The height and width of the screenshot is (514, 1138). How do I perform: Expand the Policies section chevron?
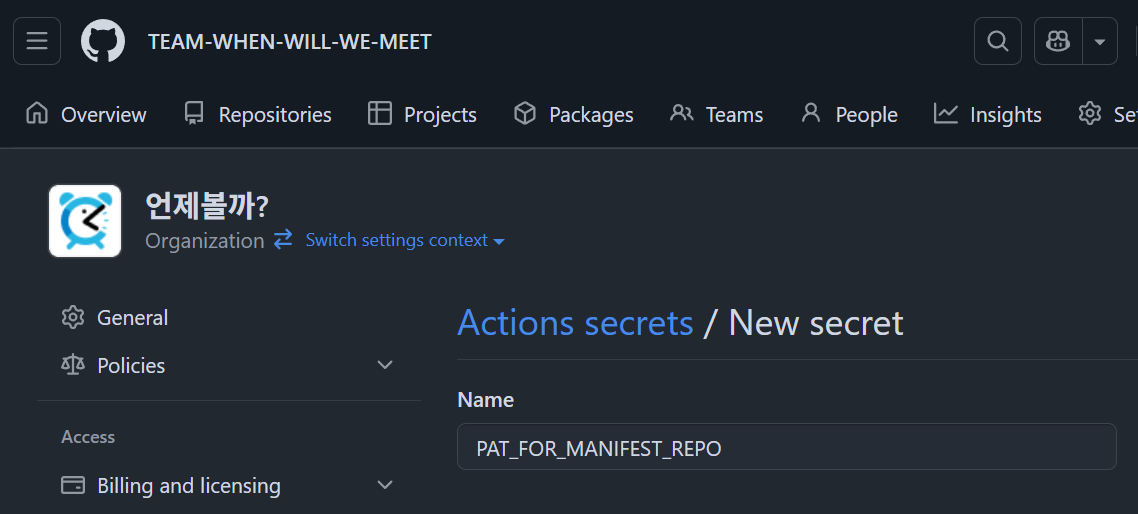385,366
